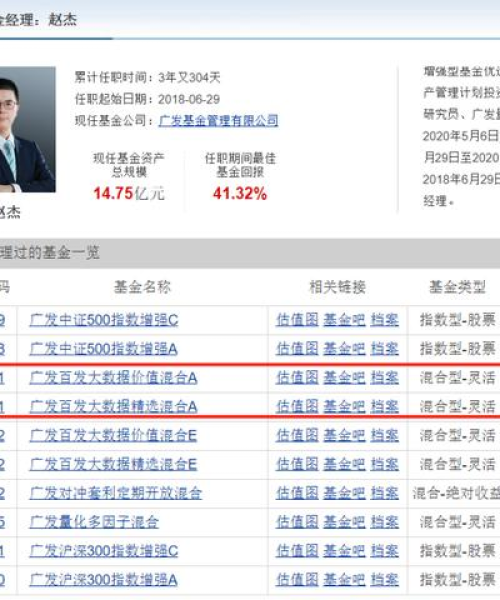Open 广发沪深300指数增强C fund link
500x600 pixels.
(x=104, y=551)
